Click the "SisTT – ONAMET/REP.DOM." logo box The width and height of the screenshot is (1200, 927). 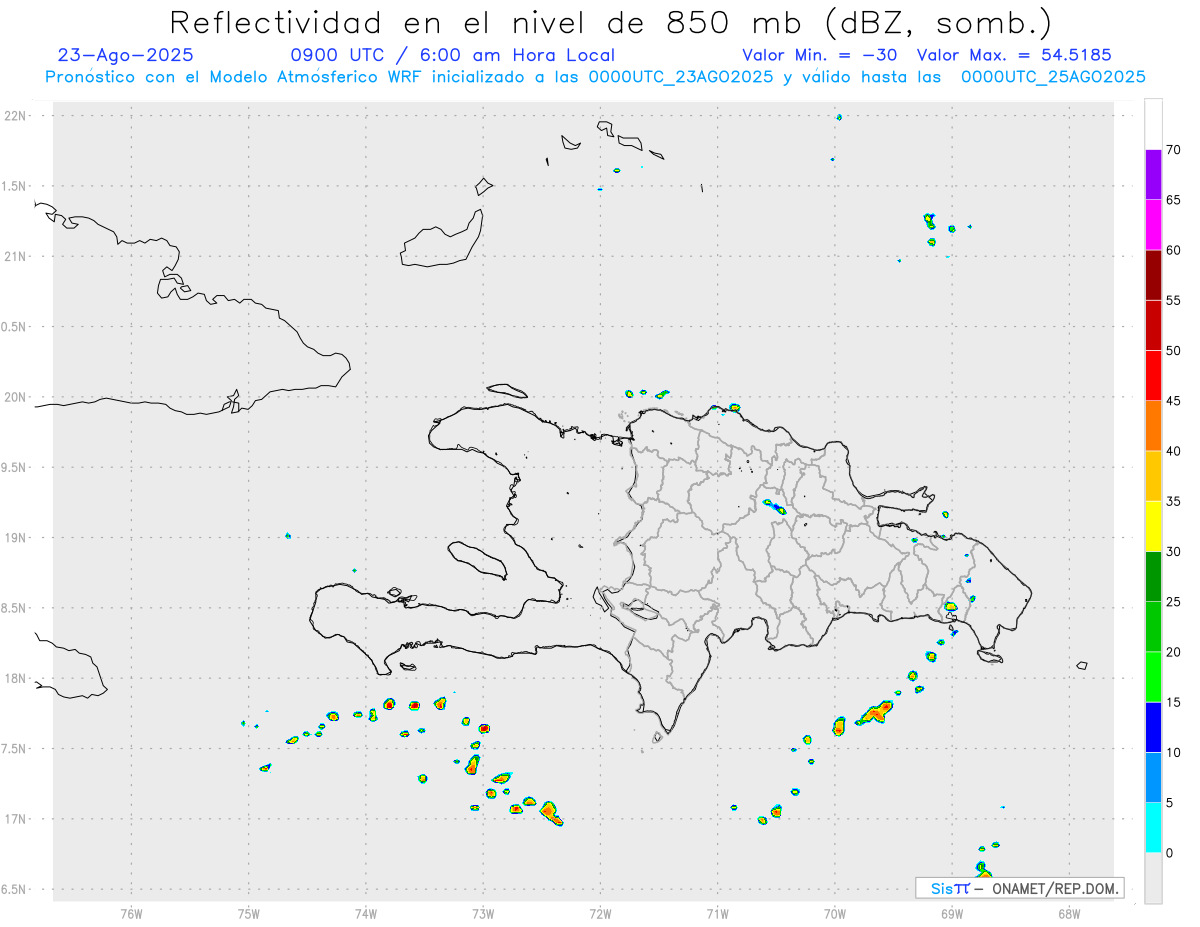click(1020, 888)
